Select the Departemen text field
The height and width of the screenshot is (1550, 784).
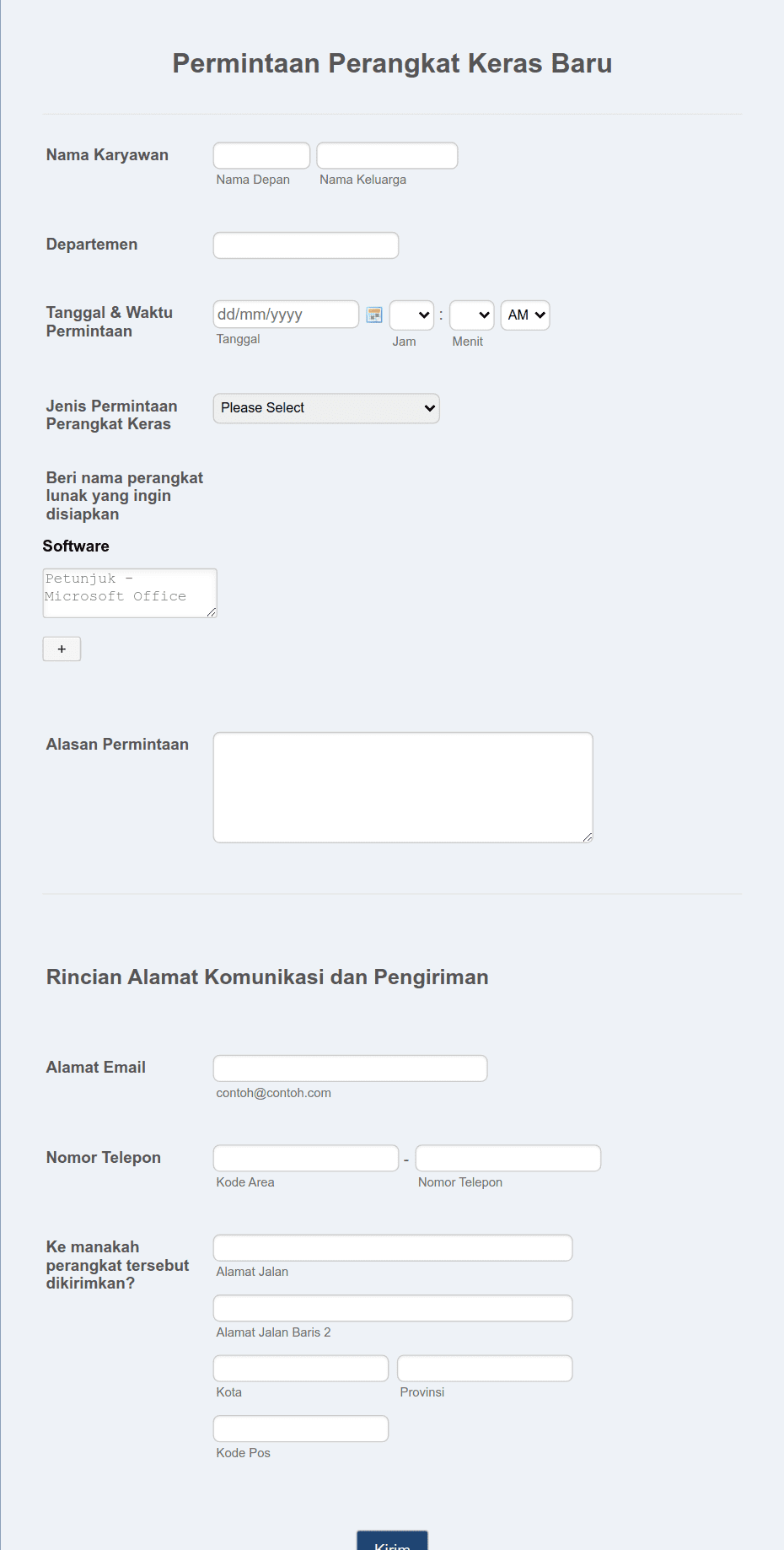[x=305, y=245]
